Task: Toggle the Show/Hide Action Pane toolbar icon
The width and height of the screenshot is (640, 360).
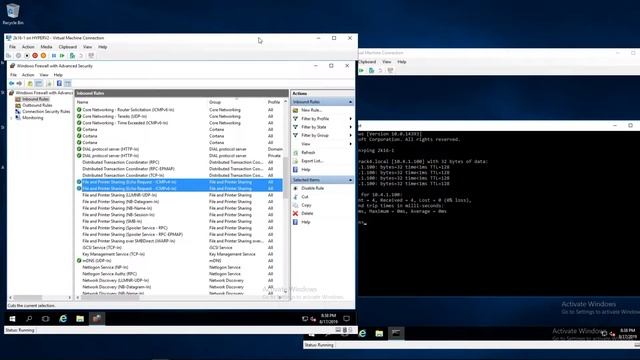Action: 68,83
